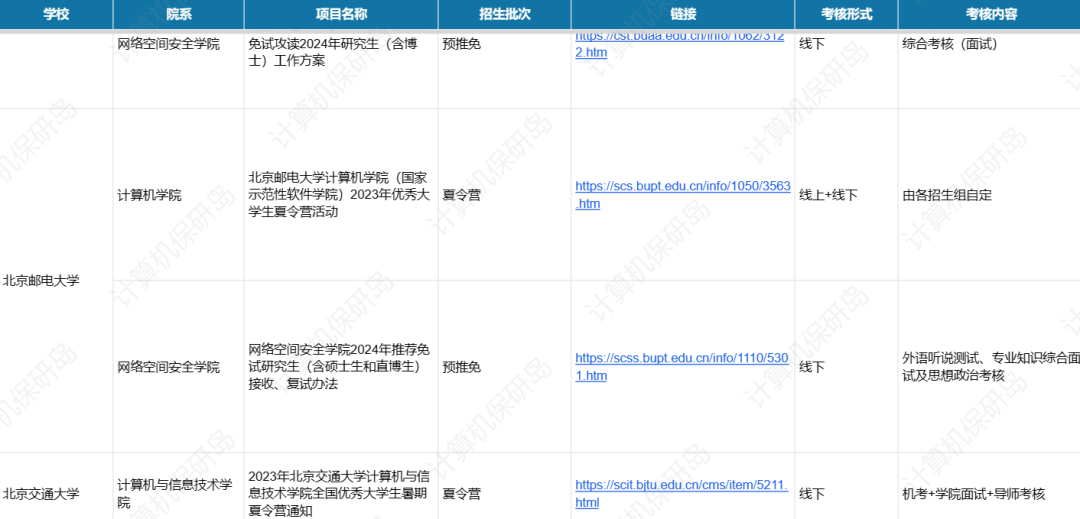Click the 招生批次 column header
Image resolution: width=1080 pixels, height=519 pixels.
click(504, 14)
